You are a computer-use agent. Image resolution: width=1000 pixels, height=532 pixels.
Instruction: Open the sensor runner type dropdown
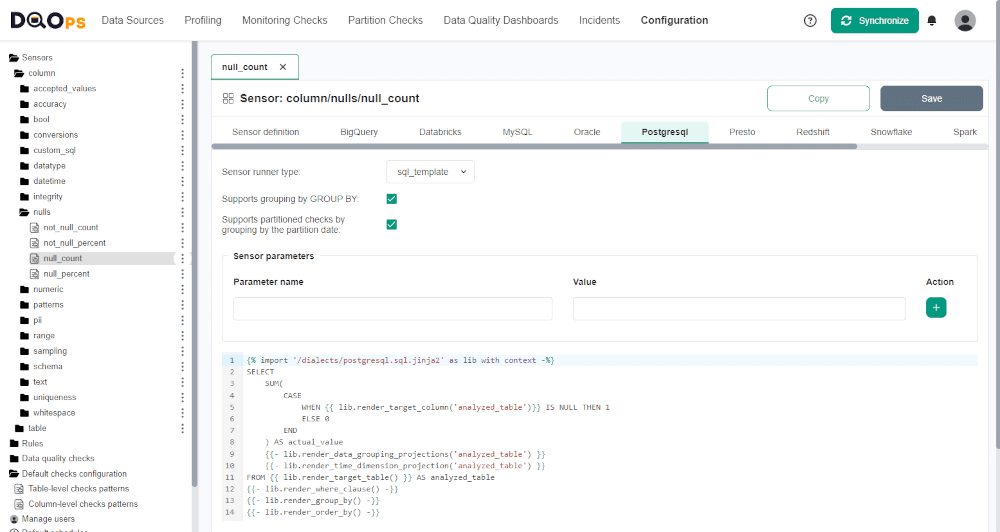[x=430, y=172]
